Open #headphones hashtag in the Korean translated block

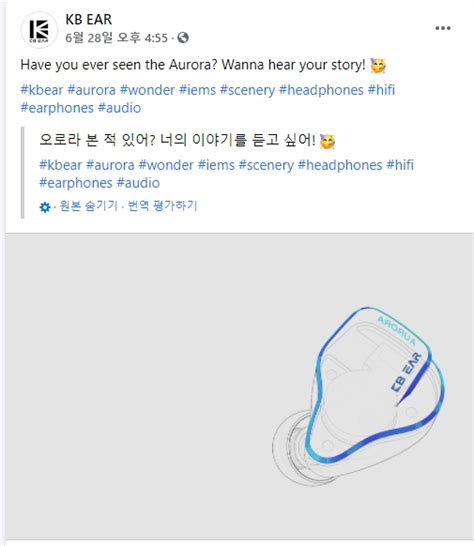pos(340,165)
